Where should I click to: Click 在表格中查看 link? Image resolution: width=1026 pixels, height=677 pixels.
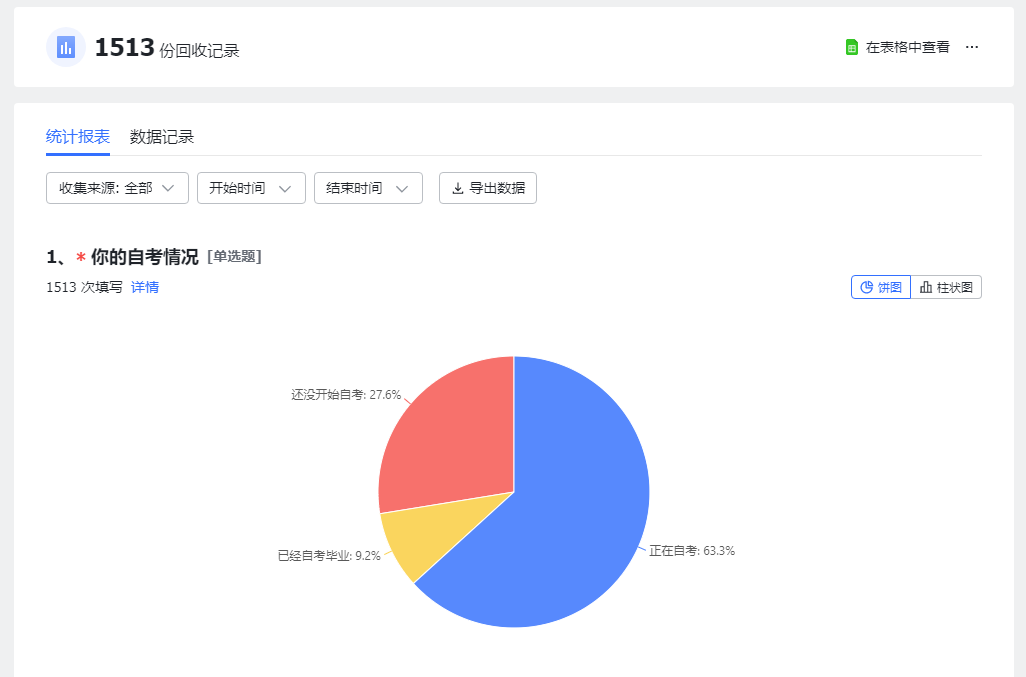[907, 47]
